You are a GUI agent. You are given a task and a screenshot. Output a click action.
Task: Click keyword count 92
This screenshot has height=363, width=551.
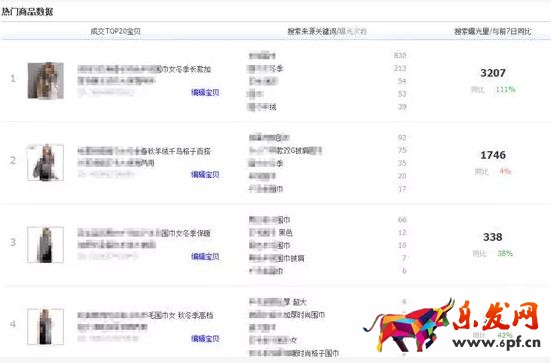(x=402, y=137)
